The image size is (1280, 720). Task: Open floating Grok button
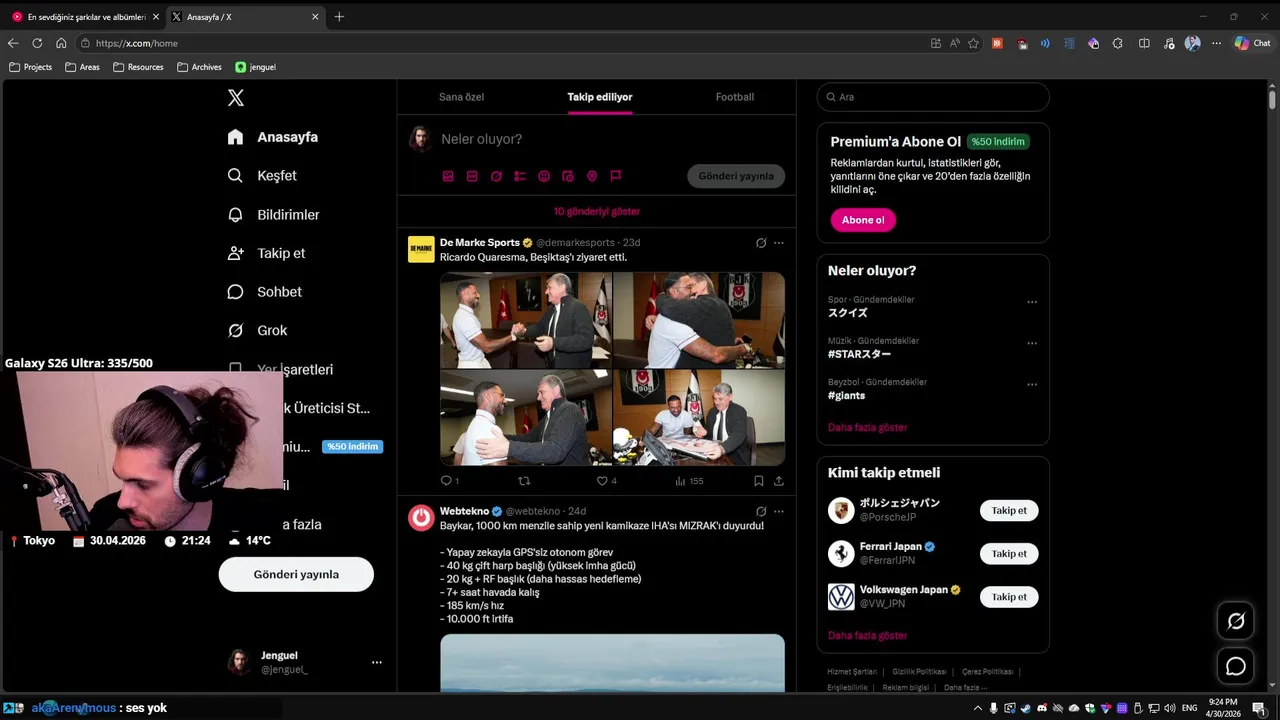point(1236,622)
